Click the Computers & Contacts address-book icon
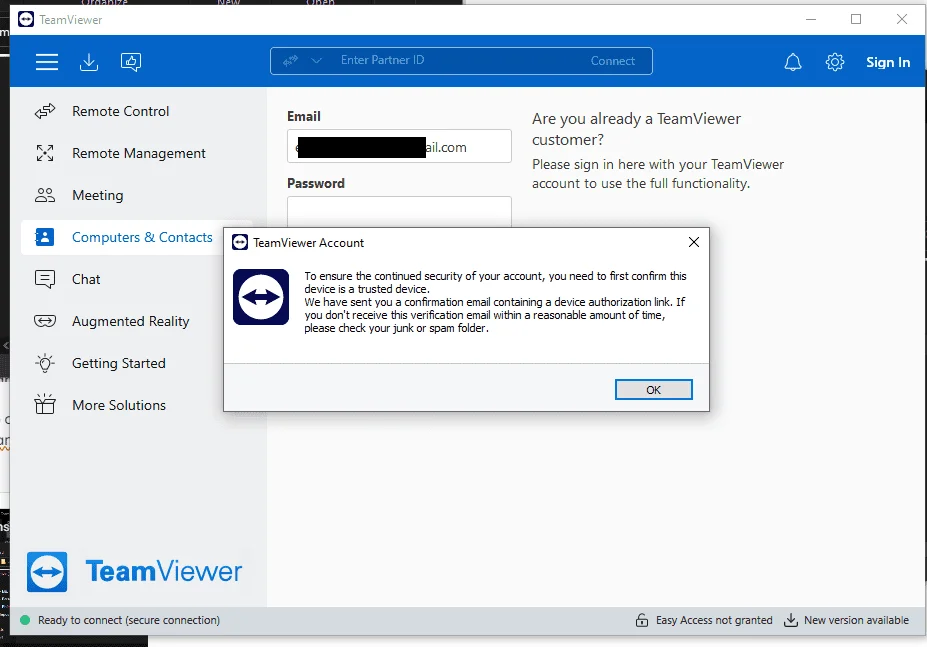927x647 pixels. (x=45, y=237)
